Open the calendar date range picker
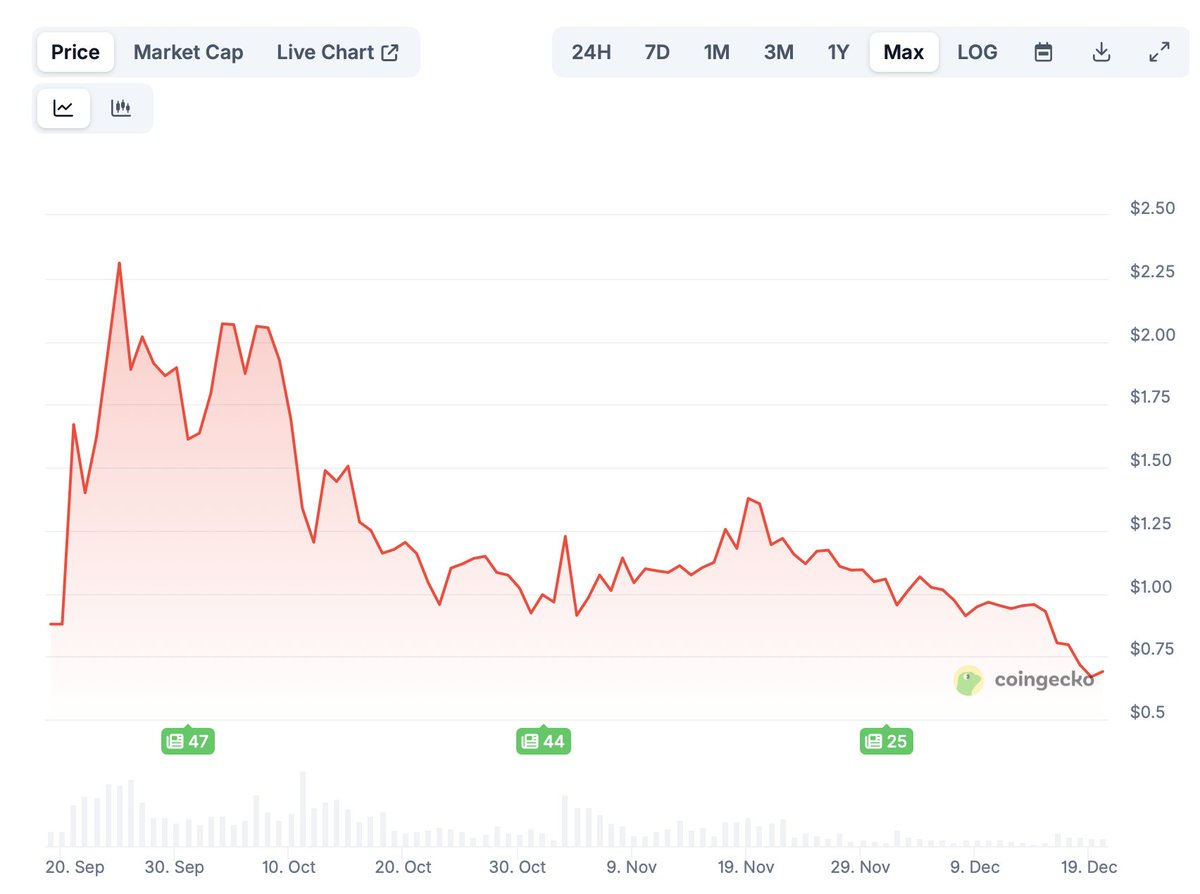 [1043, 52]
